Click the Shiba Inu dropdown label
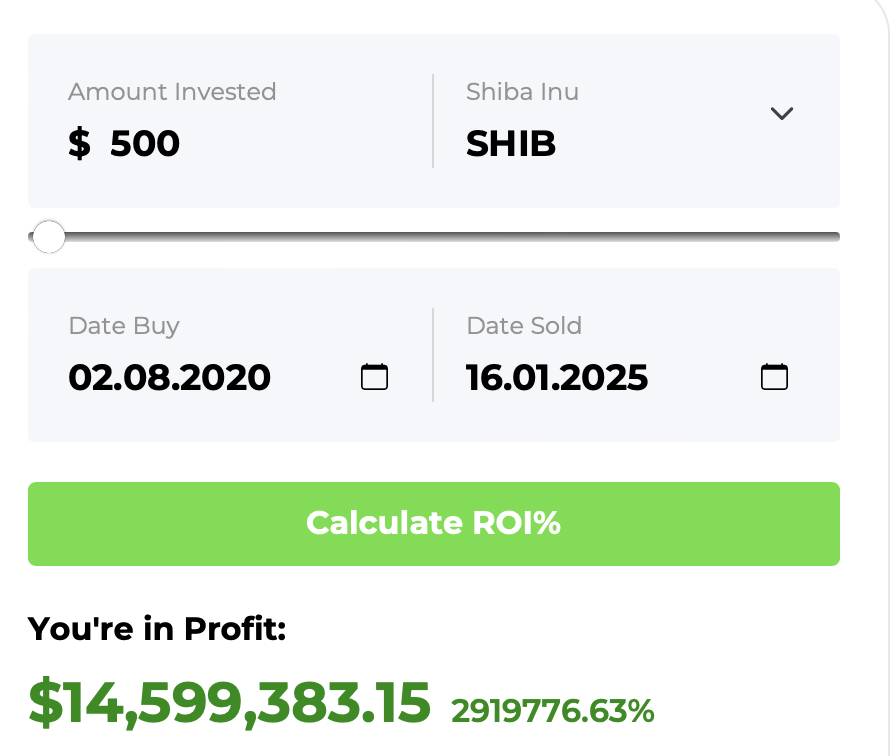890x756 pixels. point(521,91)
